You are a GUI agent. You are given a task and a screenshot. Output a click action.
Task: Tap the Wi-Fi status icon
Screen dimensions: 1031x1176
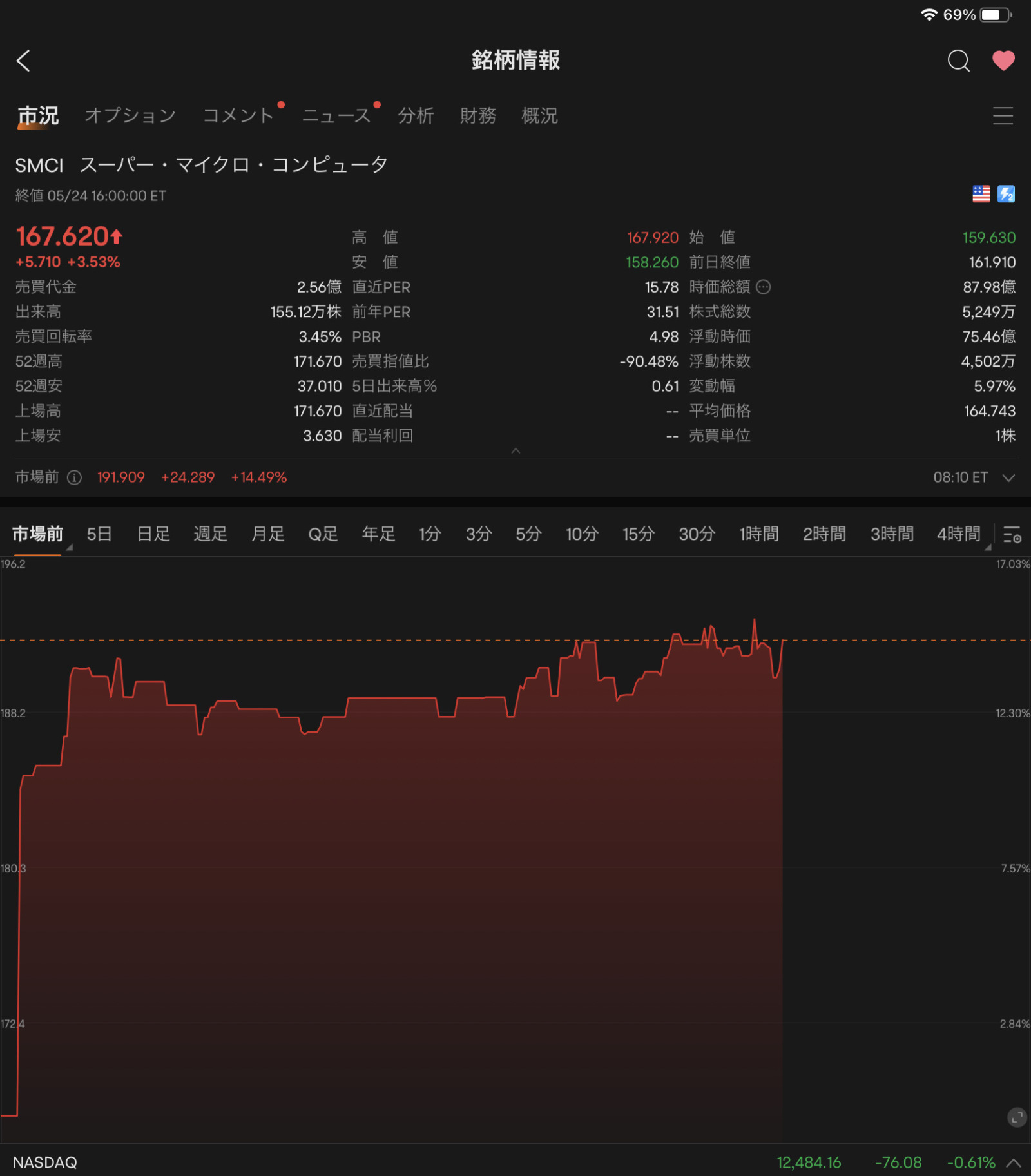point(929,15)
